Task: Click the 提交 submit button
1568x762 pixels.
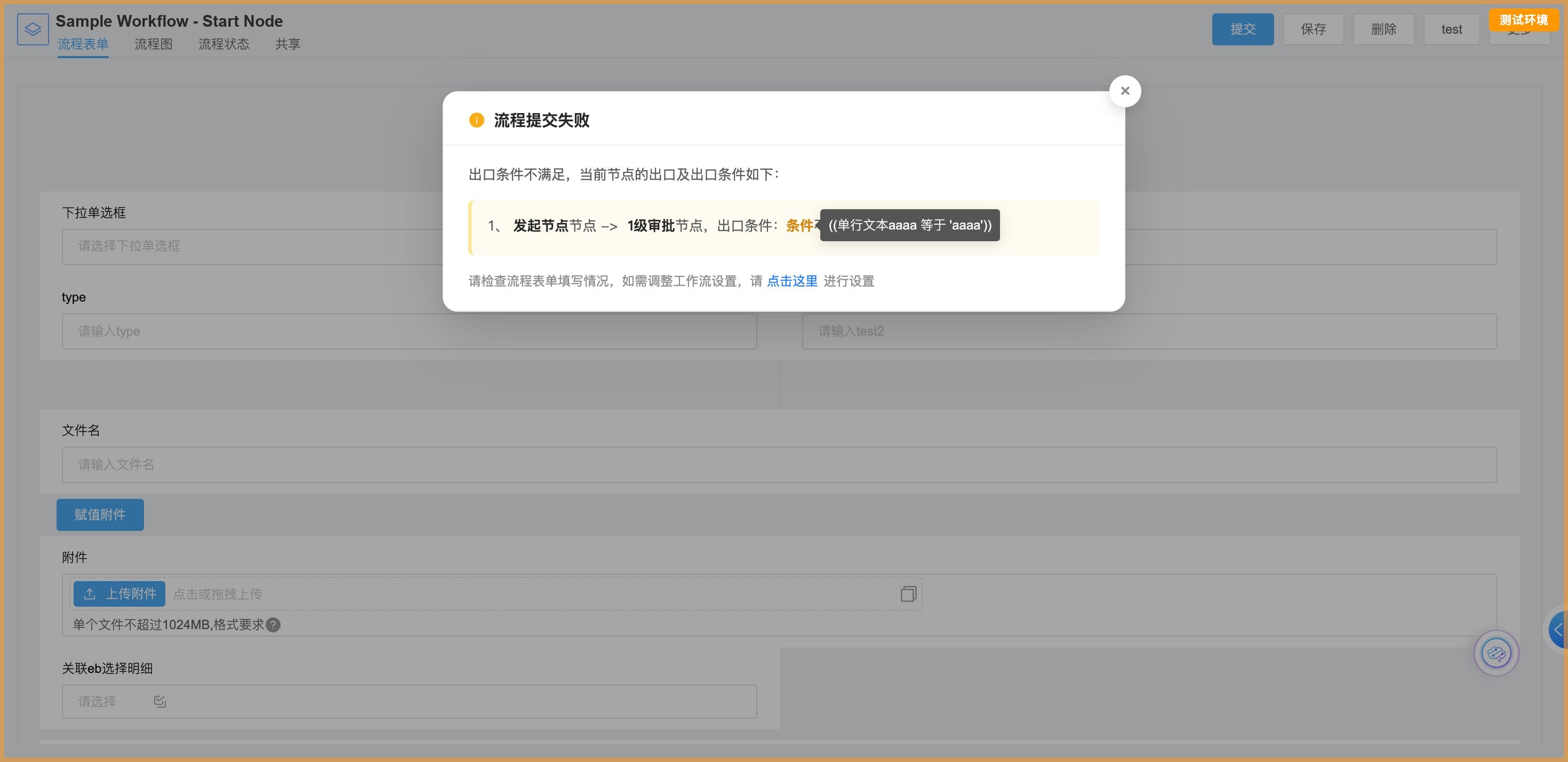Action: coord(1242,29)
